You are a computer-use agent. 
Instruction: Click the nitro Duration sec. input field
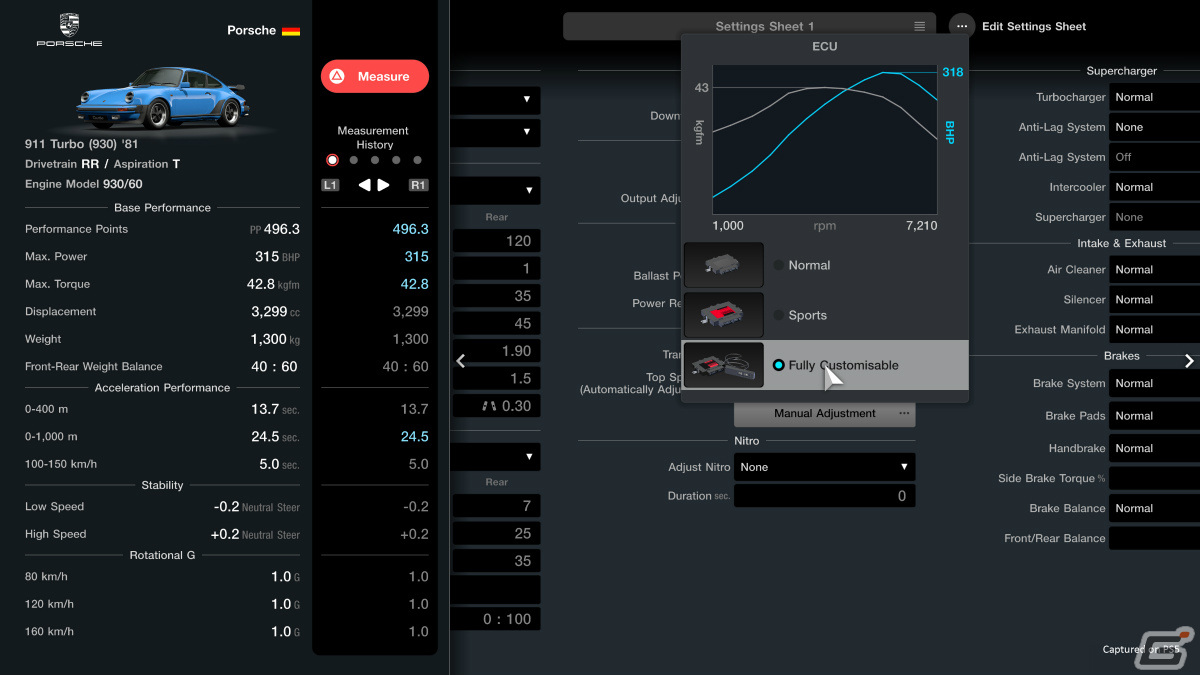(825, 496)
